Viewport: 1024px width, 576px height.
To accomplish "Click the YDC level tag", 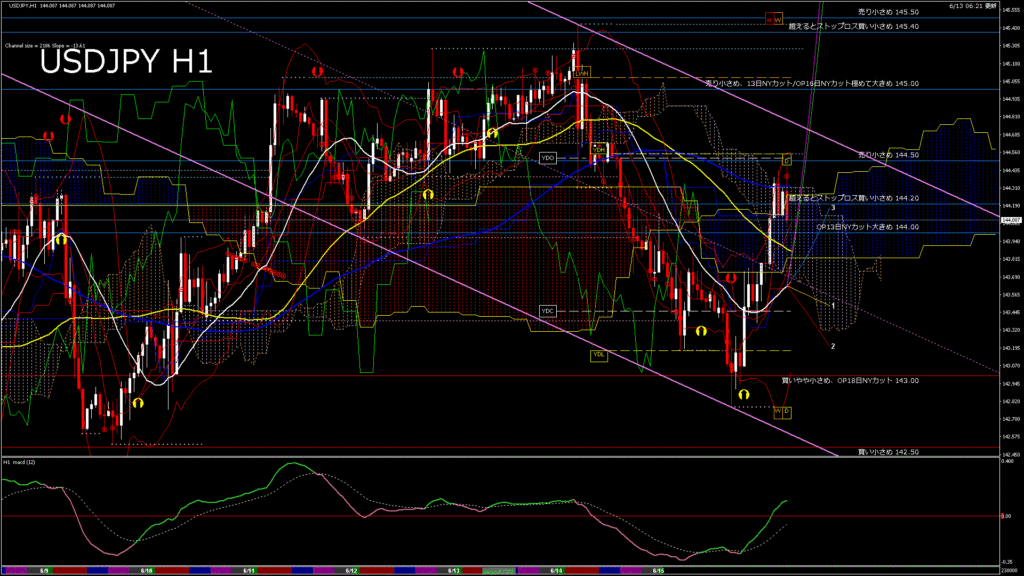I will point(547,311).
